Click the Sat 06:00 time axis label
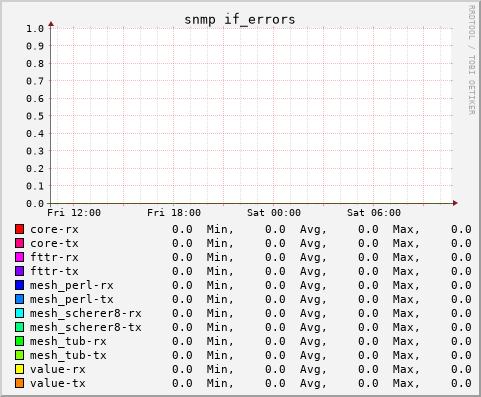 click(x=374, y=213)
